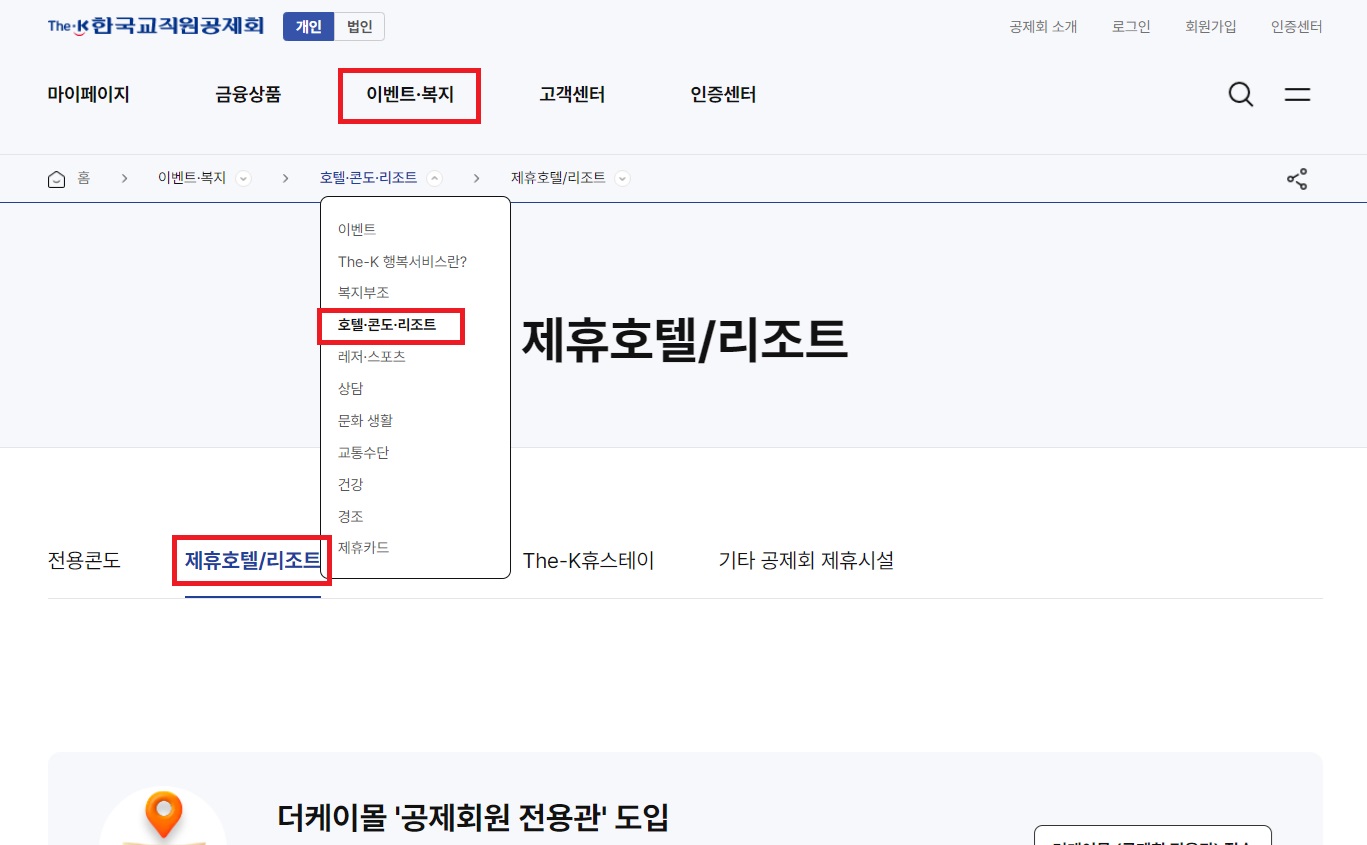Select 이벤트 in dropdown list
Viewport: 1367px width, 845px height.
point(357,229)
